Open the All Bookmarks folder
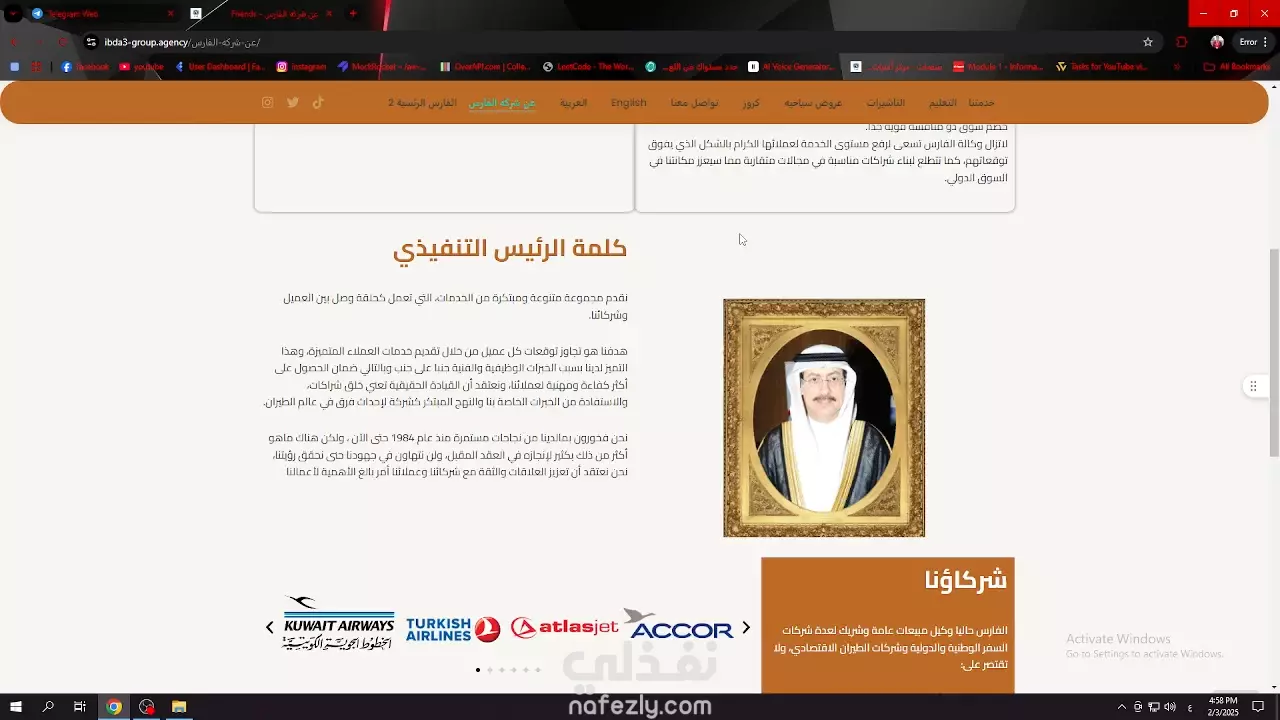This screenshot has width=1280, height=720. (x=1237, y=67)
